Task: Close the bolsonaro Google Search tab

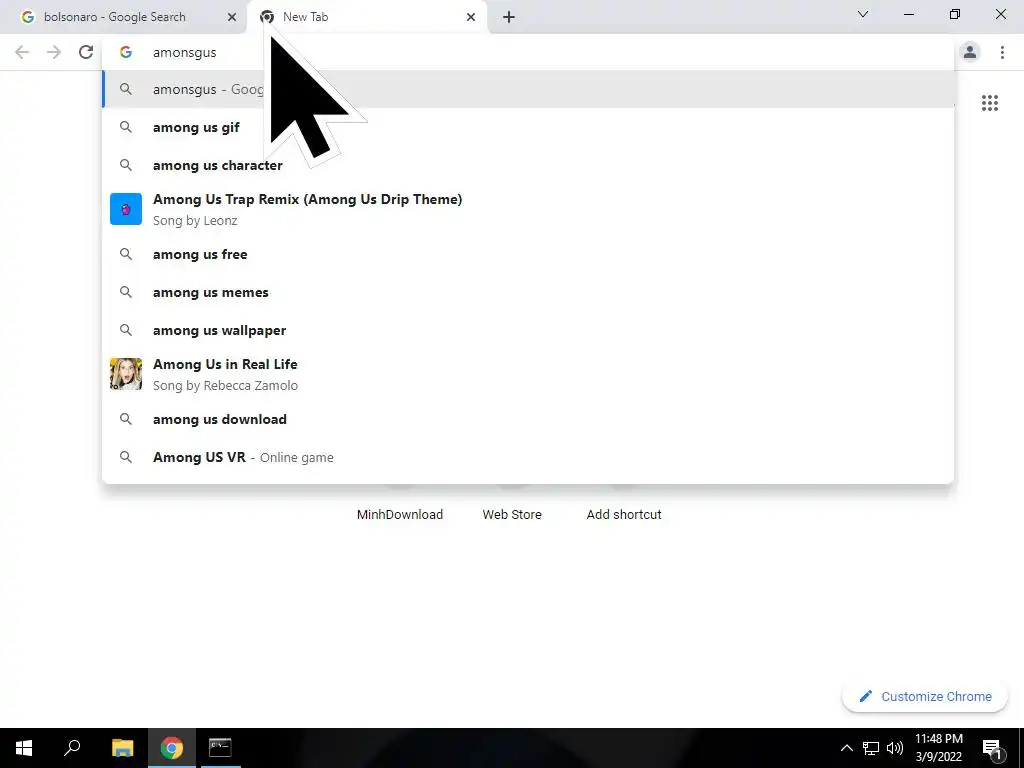Action: 232,17
